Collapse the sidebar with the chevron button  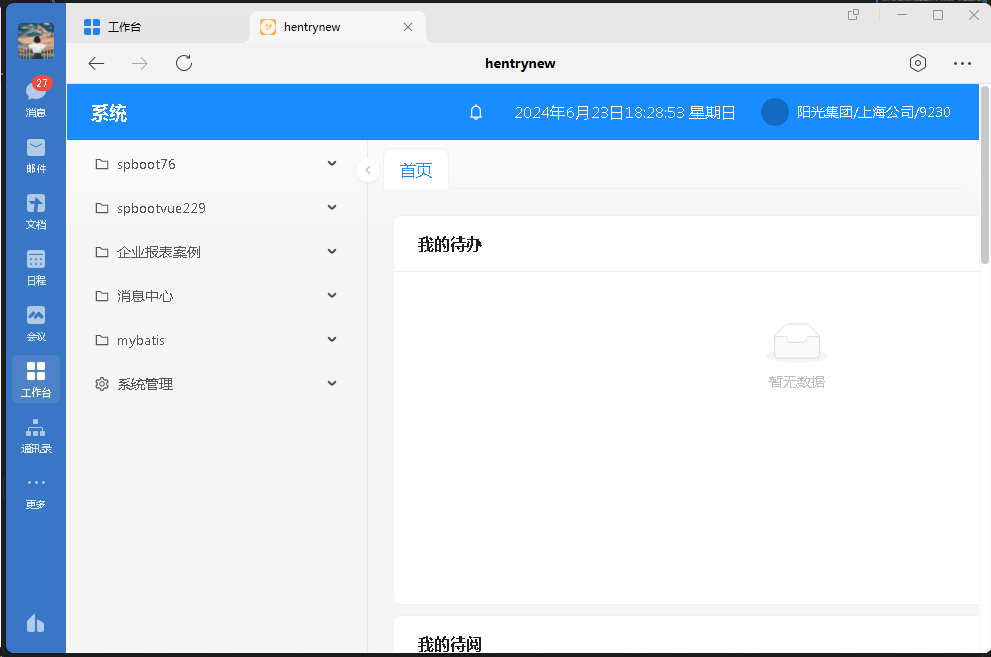point(368,170)
